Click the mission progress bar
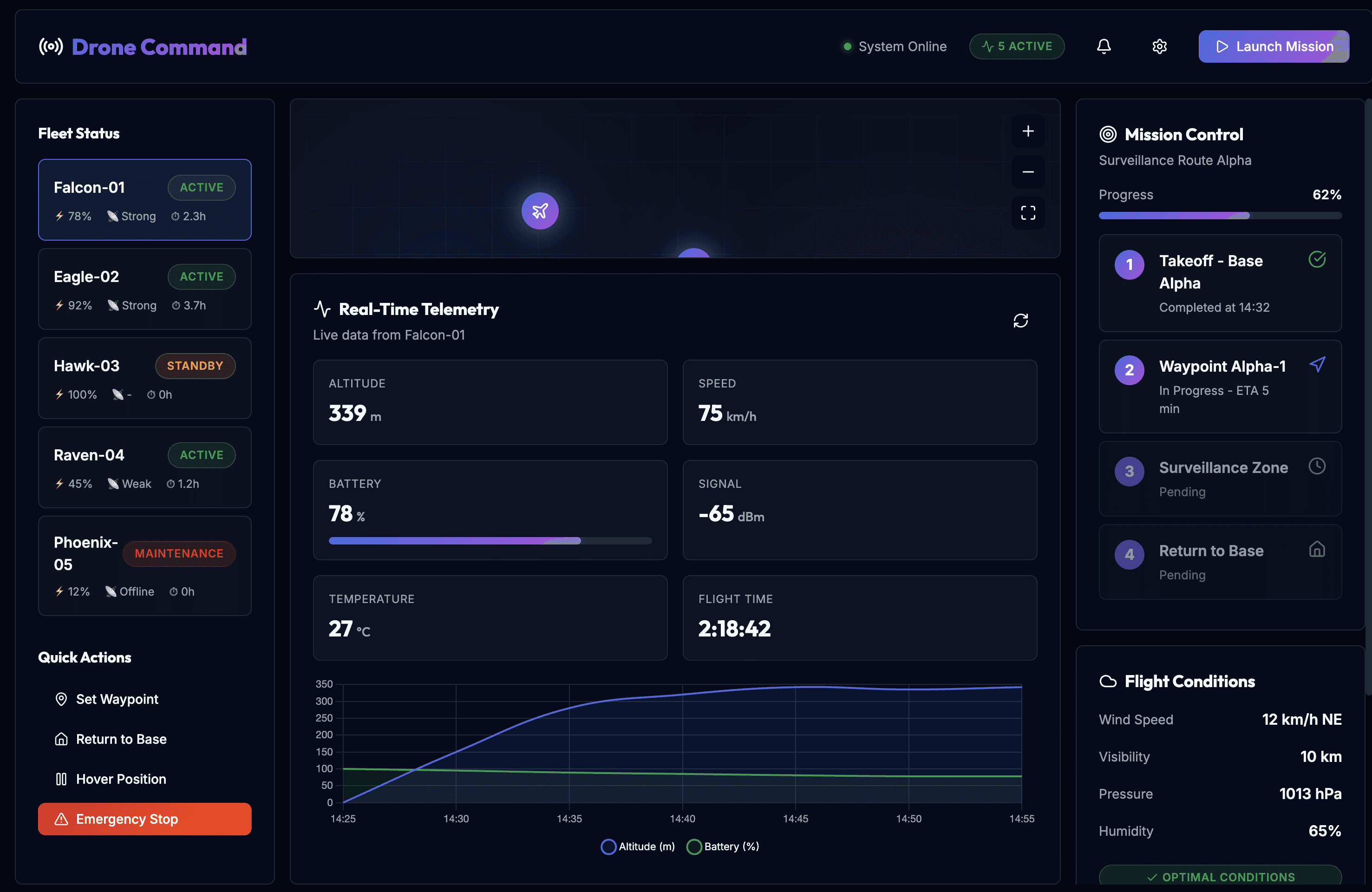 click(x=1220, y=216)
